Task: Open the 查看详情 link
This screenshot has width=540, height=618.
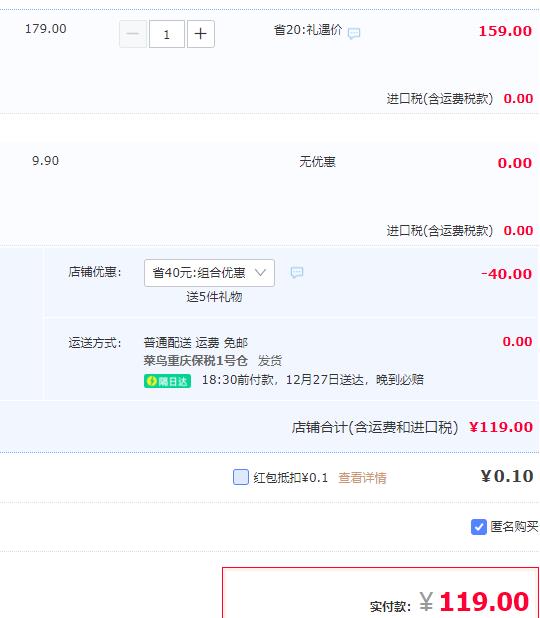Action: [x=362, y=478]
